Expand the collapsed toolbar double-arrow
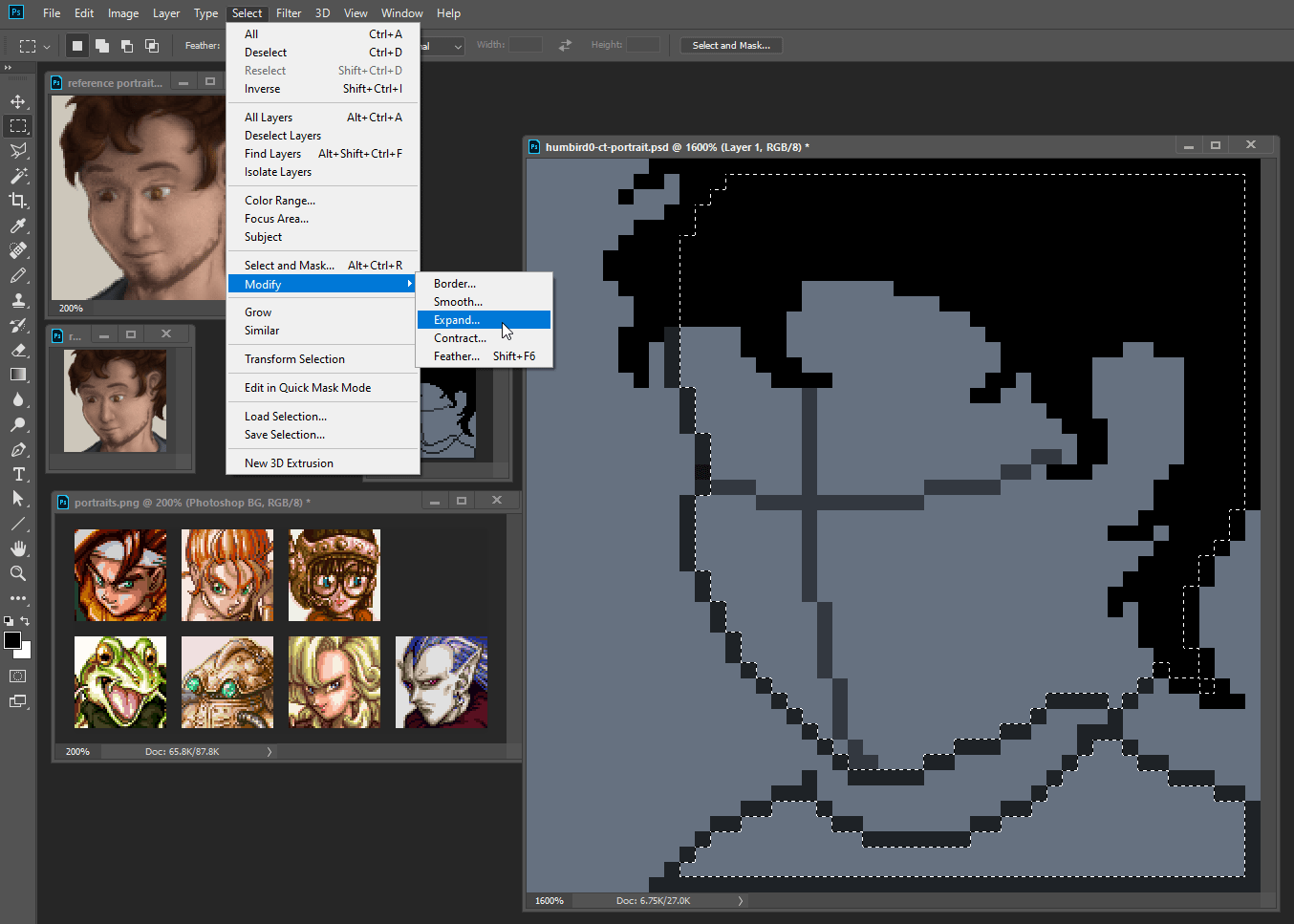Screen dimensions: 1294x924 click(x=8, y=68)
